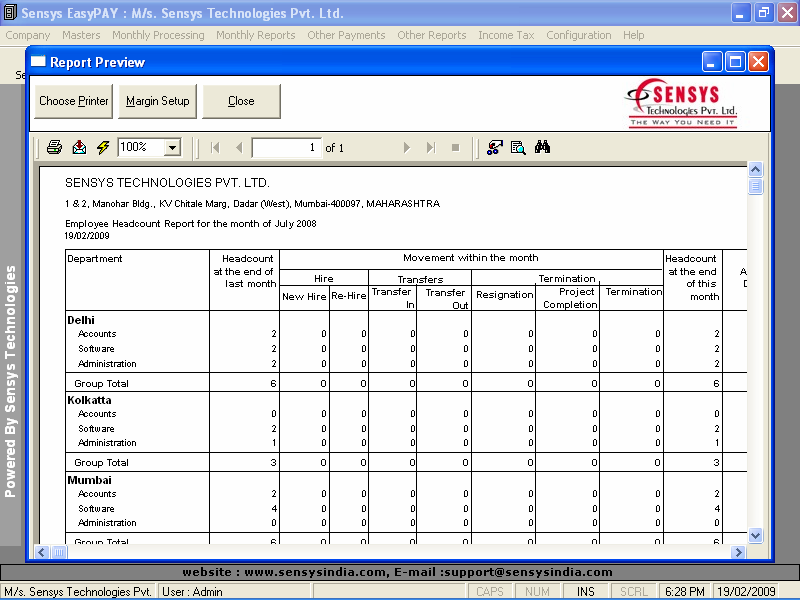Minimize the Report Preview window
Viewport: 800px width, 600px height.
(x=712, y=62)
